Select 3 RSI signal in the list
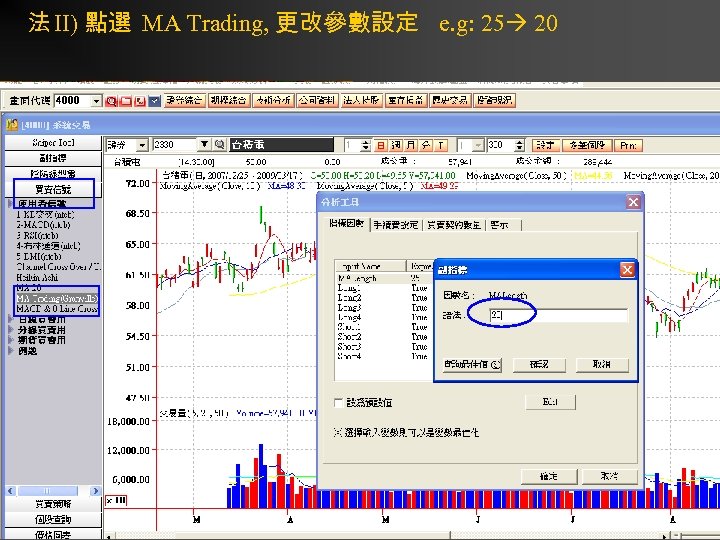The image size is (720, 540). click(38, 236)
